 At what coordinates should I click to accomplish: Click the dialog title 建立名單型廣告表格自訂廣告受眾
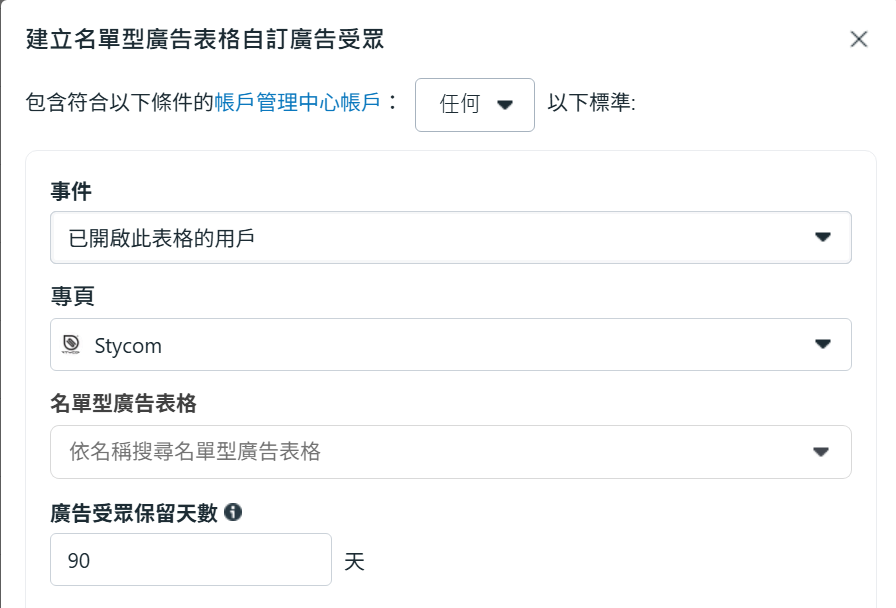click(205, 39)
